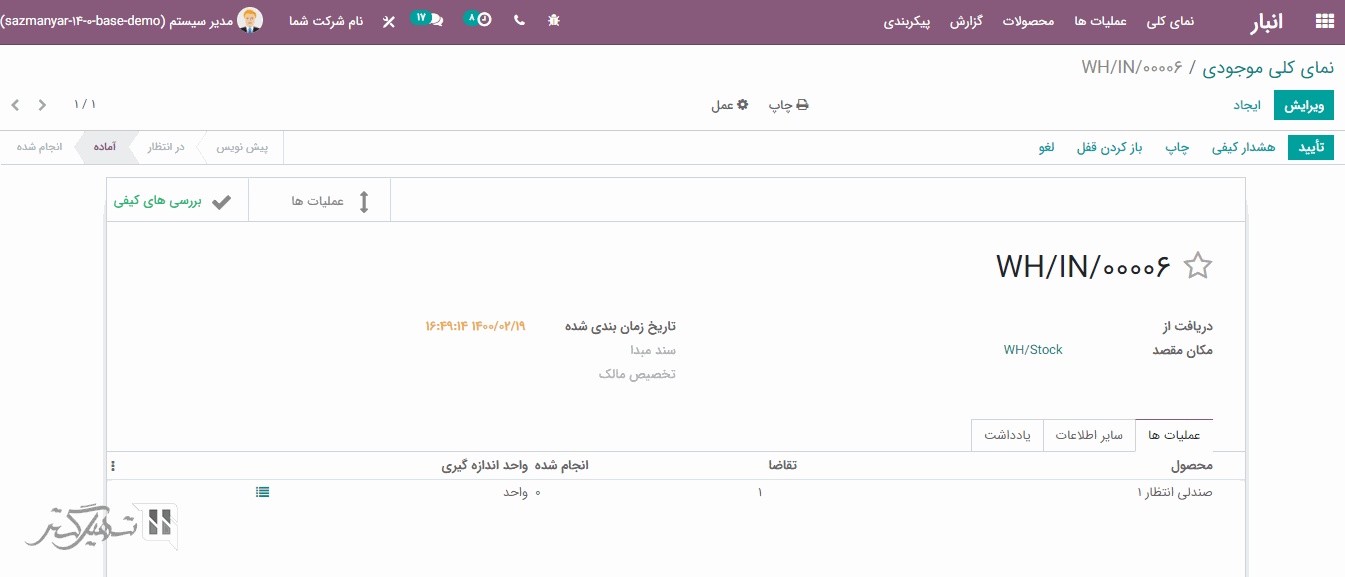Open the نمای کلی menu

[1170, 21]
